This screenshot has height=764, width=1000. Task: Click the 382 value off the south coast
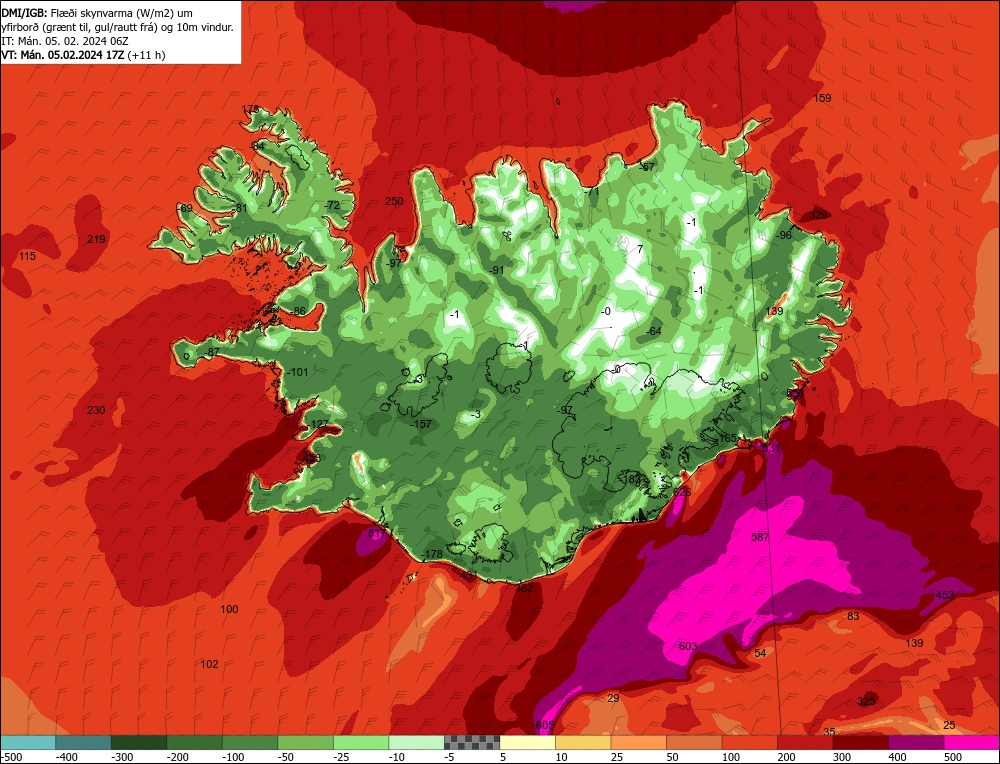tap(524, 588)
